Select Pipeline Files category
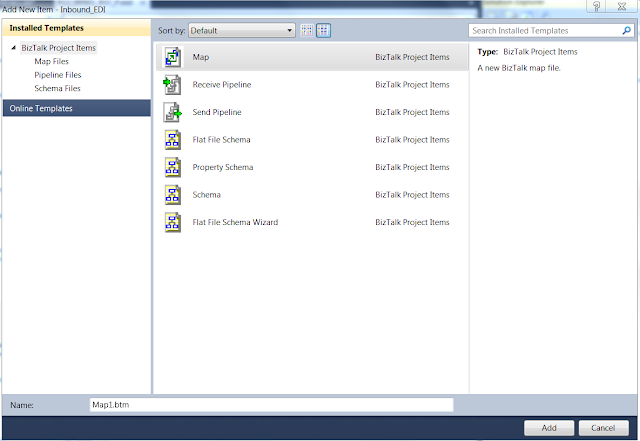The height and width of the screenshot is (441, 640). point(58,75)
